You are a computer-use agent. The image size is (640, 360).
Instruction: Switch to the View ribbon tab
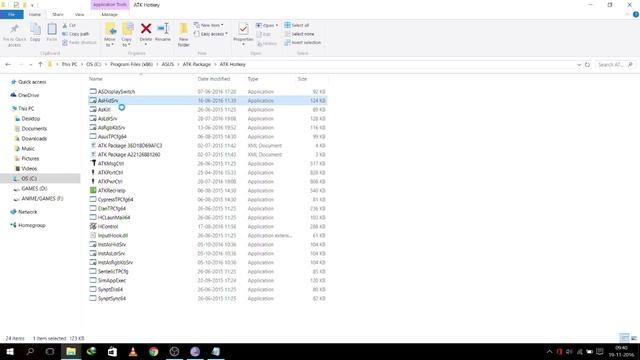pos(80,14)
